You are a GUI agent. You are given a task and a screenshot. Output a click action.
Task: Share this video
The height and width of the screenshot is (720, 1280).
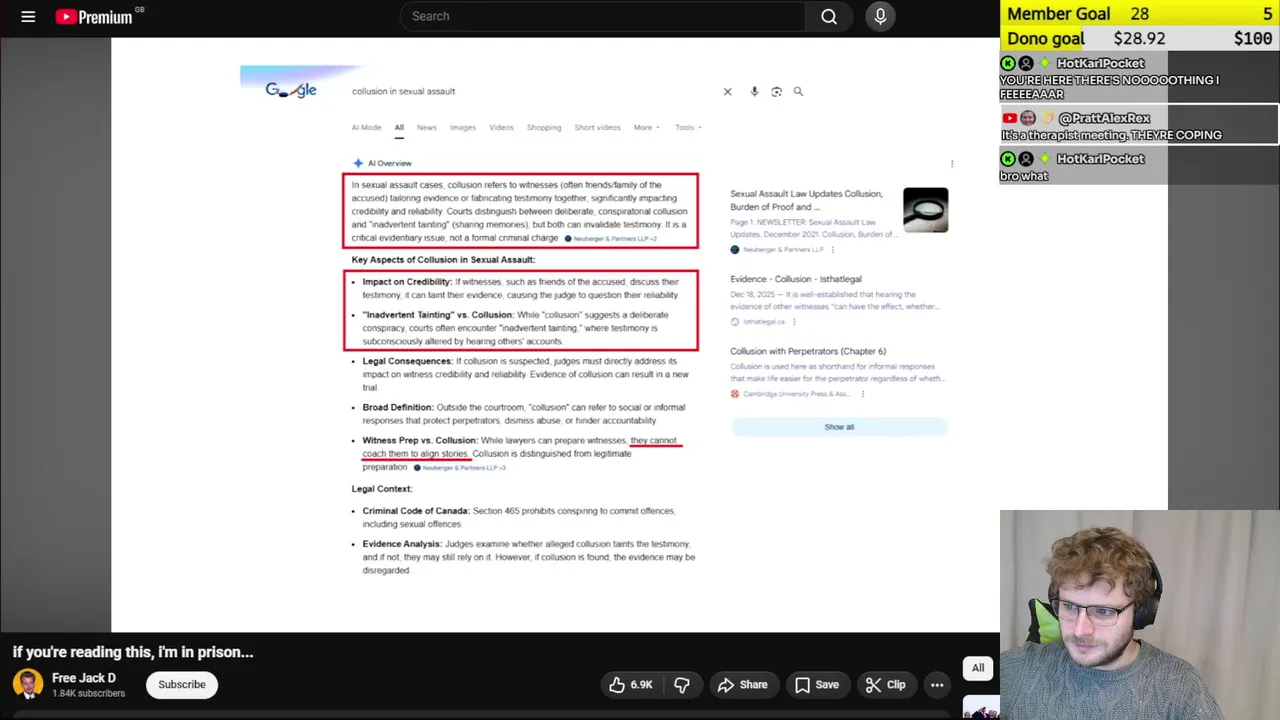click(x=743, y=685)
